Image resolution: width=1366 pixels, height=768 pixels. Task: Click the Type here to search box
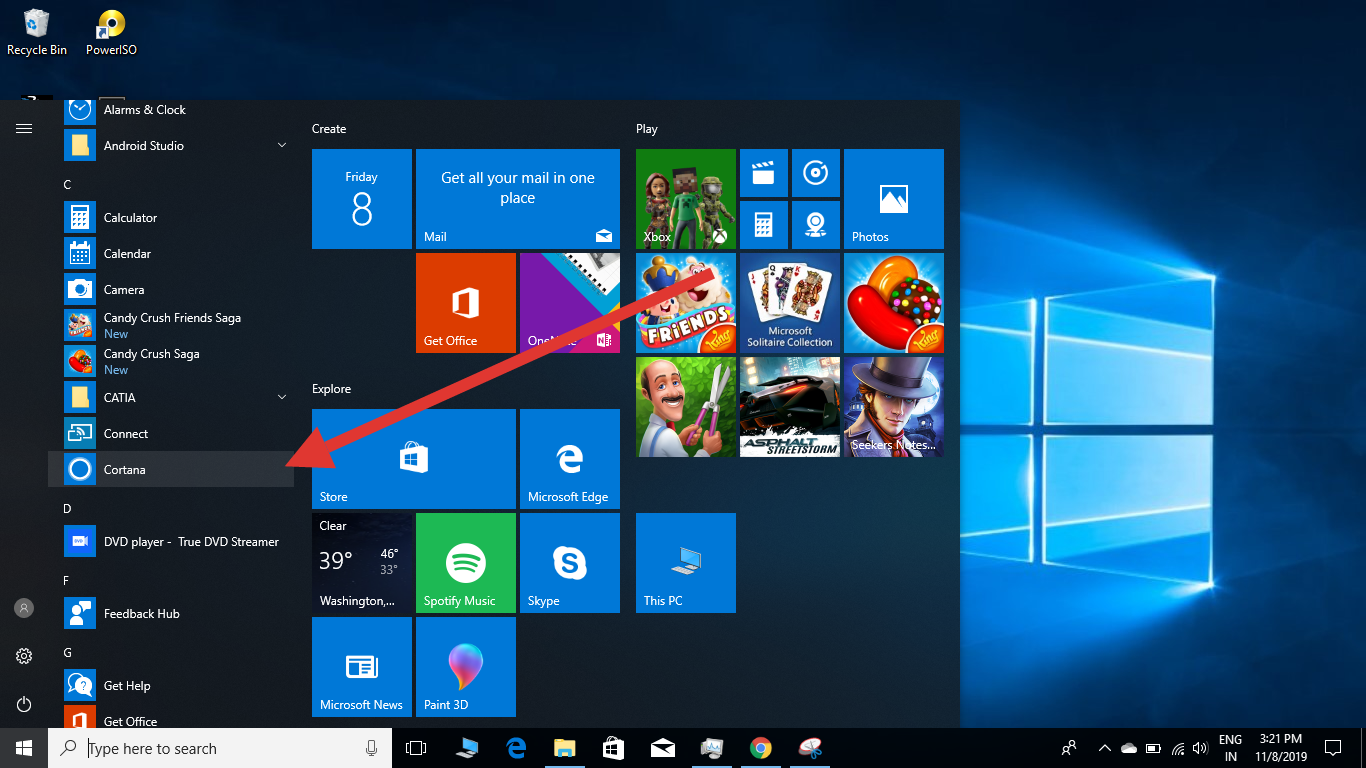coord(220,748)
